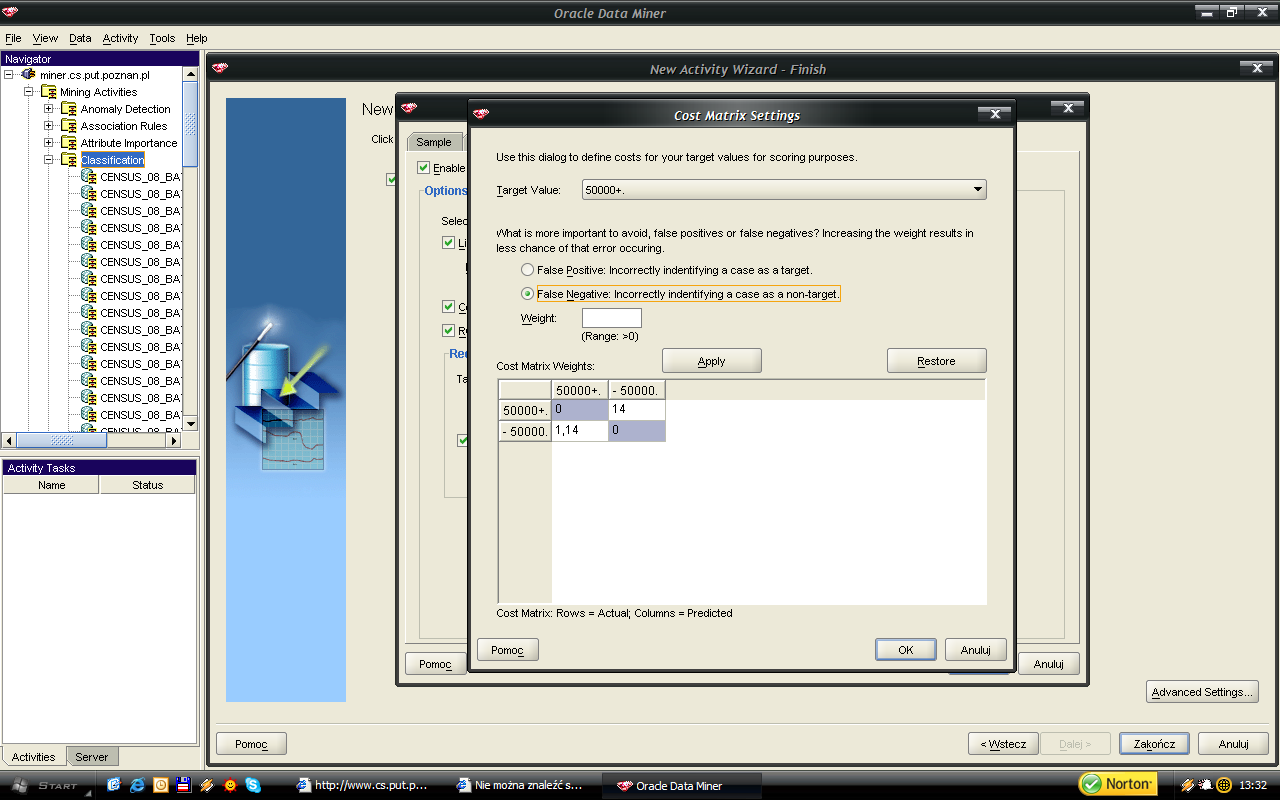
Task: Click the < Wstecz button
Action: point(1003,744)
